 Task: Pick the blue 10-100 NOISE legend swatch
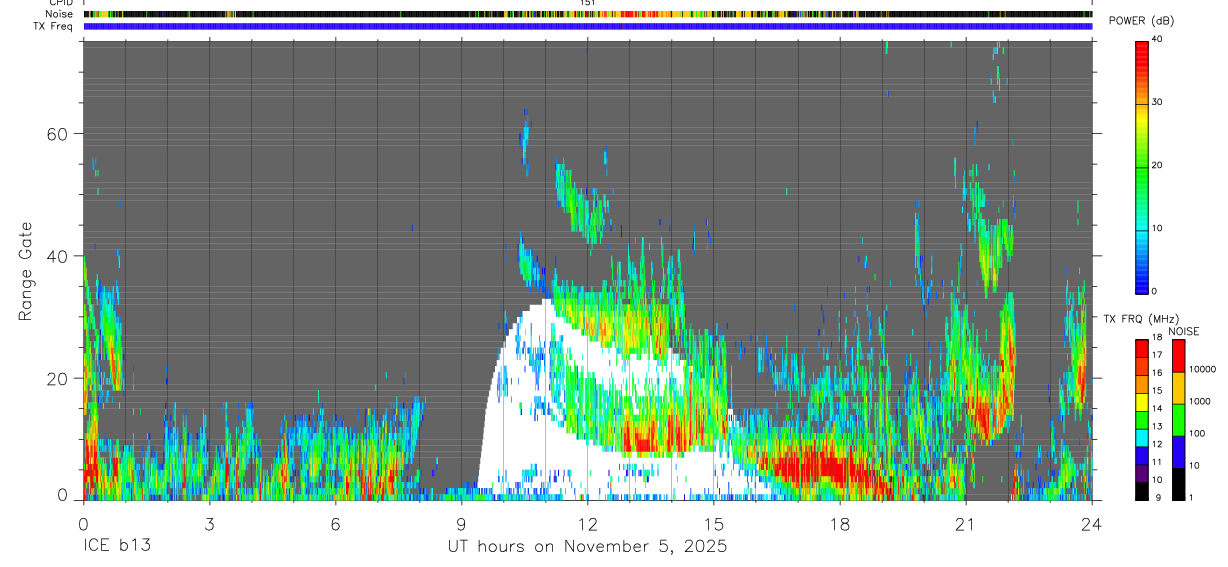point(1178,451)
